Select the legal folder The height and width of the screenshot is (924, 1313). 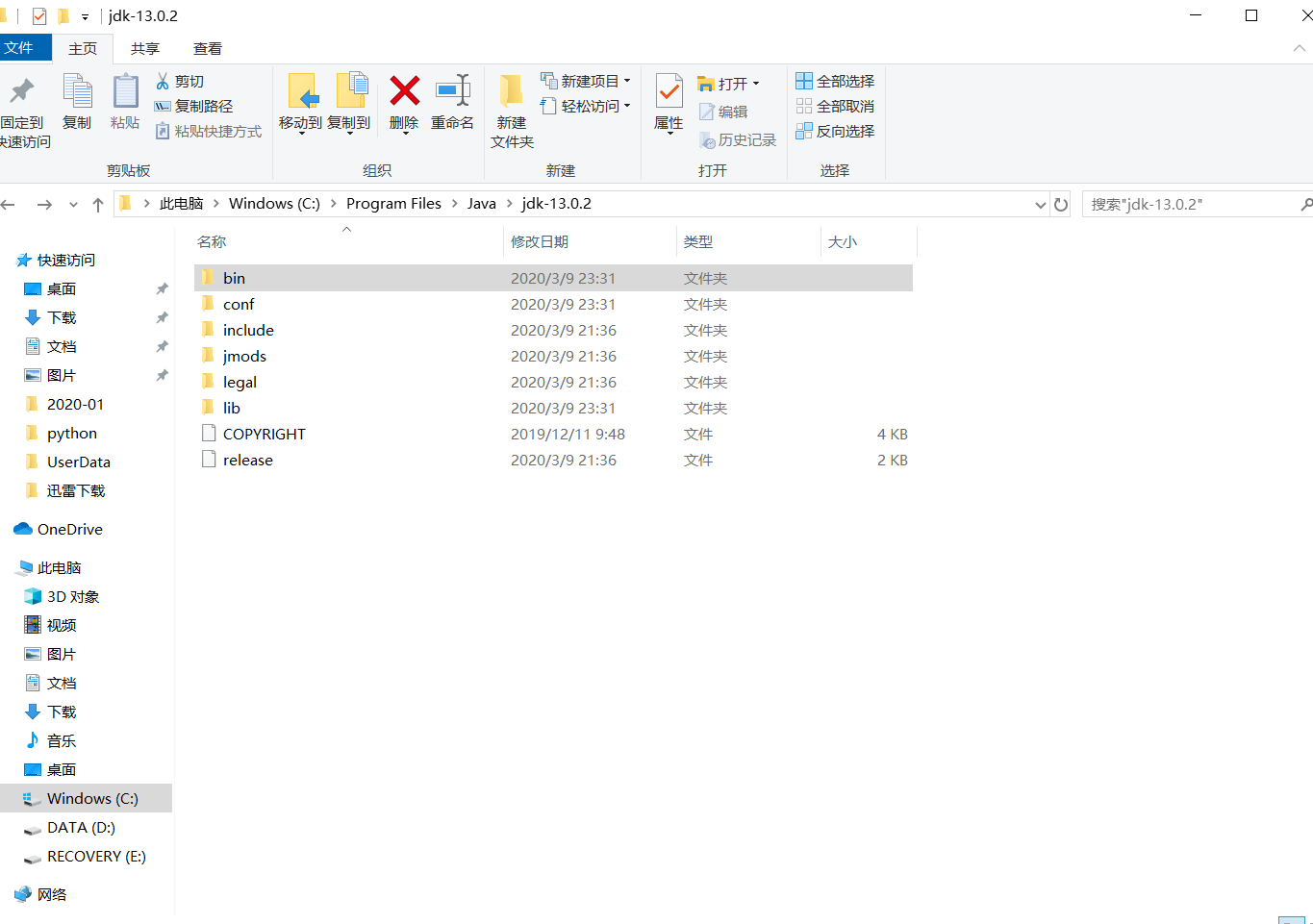553,382
